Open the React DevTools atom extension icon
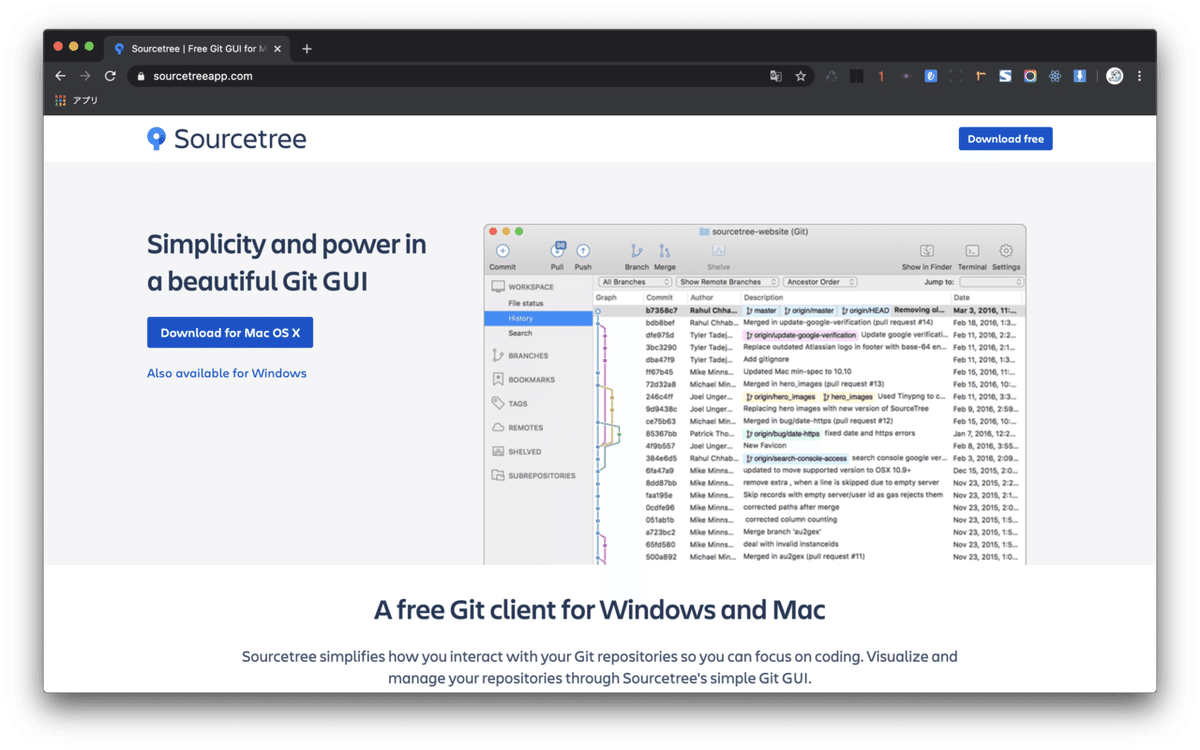The image size is (1200, 750). [x=1055, y=76]
